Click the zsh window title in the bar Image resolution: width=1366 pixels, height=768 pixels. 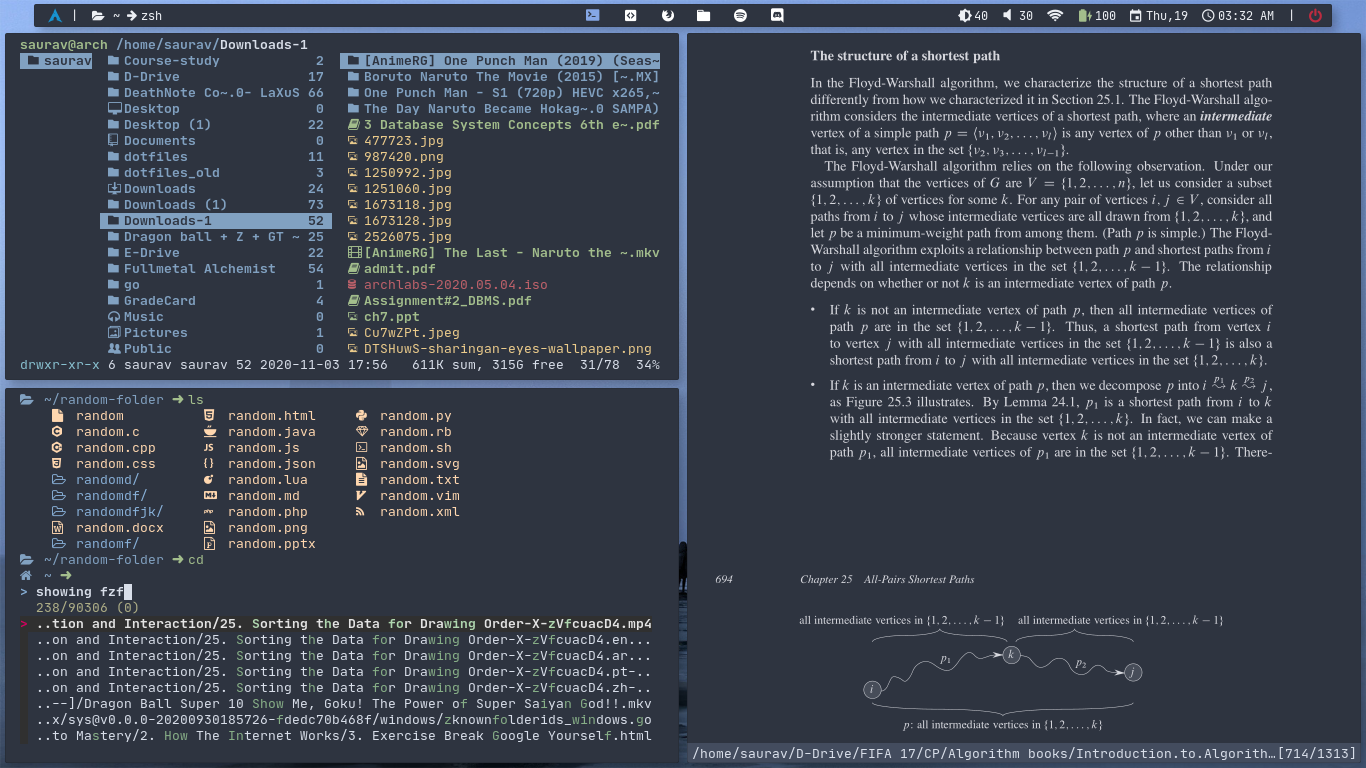151,15
